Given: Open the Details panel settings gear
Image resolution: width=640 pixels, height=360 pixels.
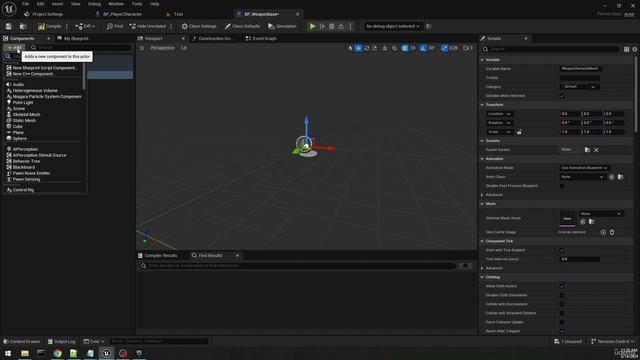Looking at the screenshot, I should click(x=635, y=49).
